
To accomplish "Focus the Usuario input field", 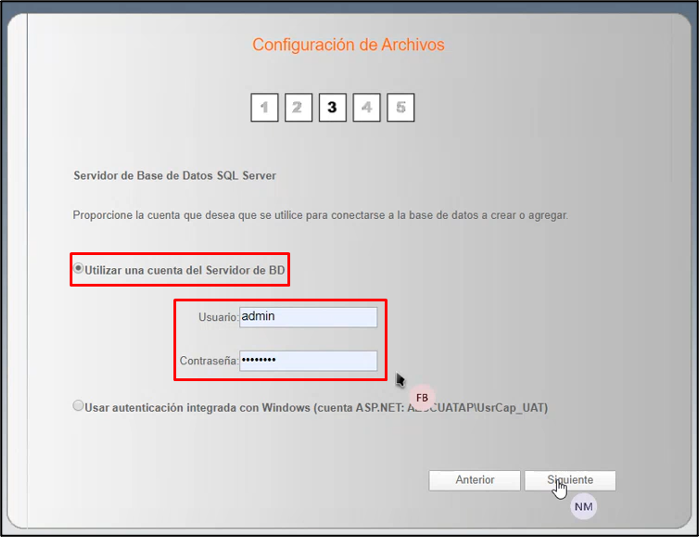I will pyautogui.click(x=308, y=317).
